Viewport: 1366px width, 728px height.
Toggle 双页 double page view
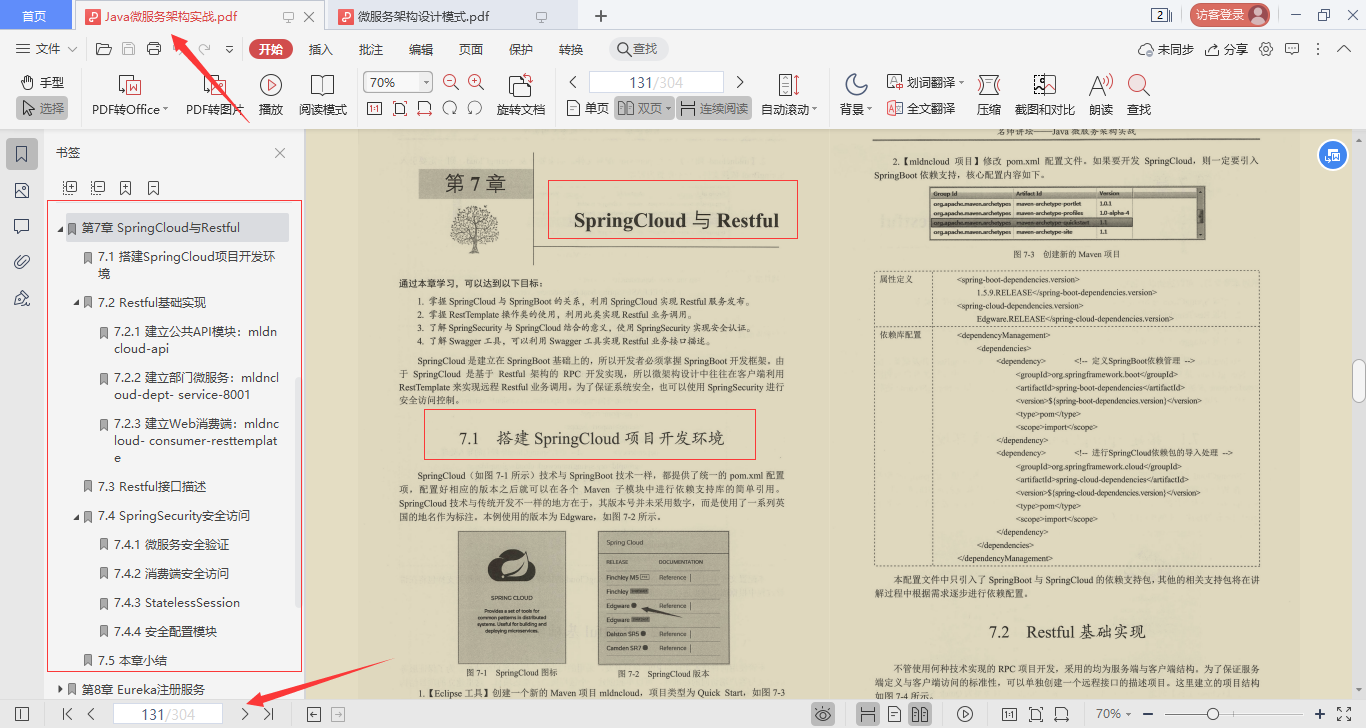[644, 108]
